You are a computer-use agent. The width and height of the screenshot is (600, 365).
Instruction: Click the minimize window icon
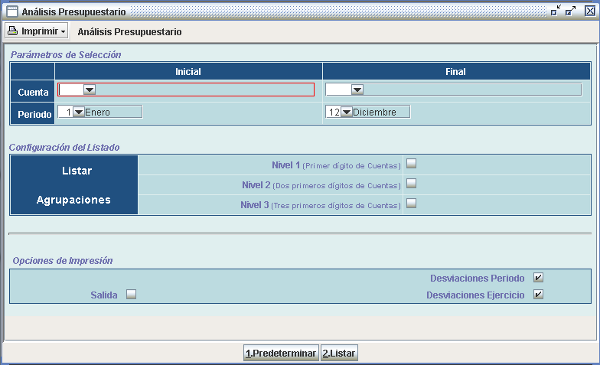[x=556, y=11]
